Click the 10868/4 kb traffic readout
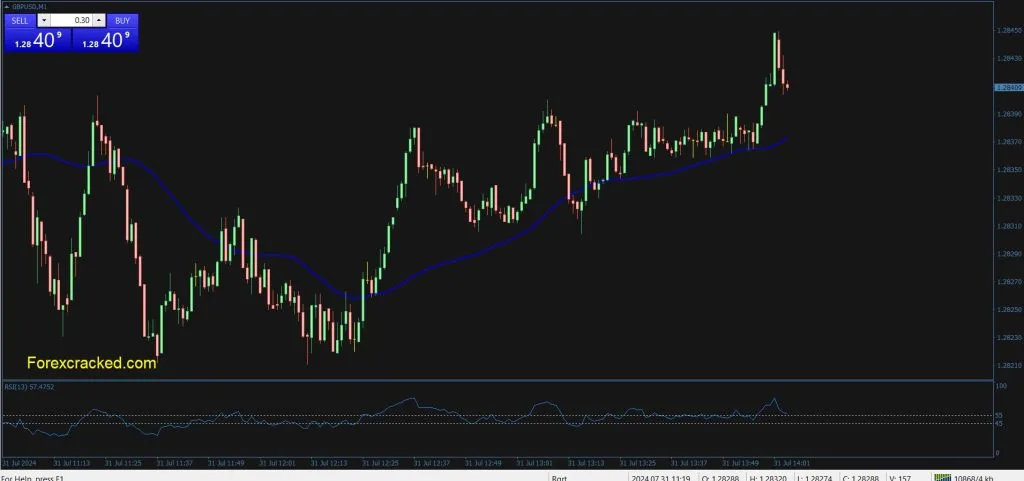The width and height of the screenshot is (1024, 481). [x=974, y=477]
